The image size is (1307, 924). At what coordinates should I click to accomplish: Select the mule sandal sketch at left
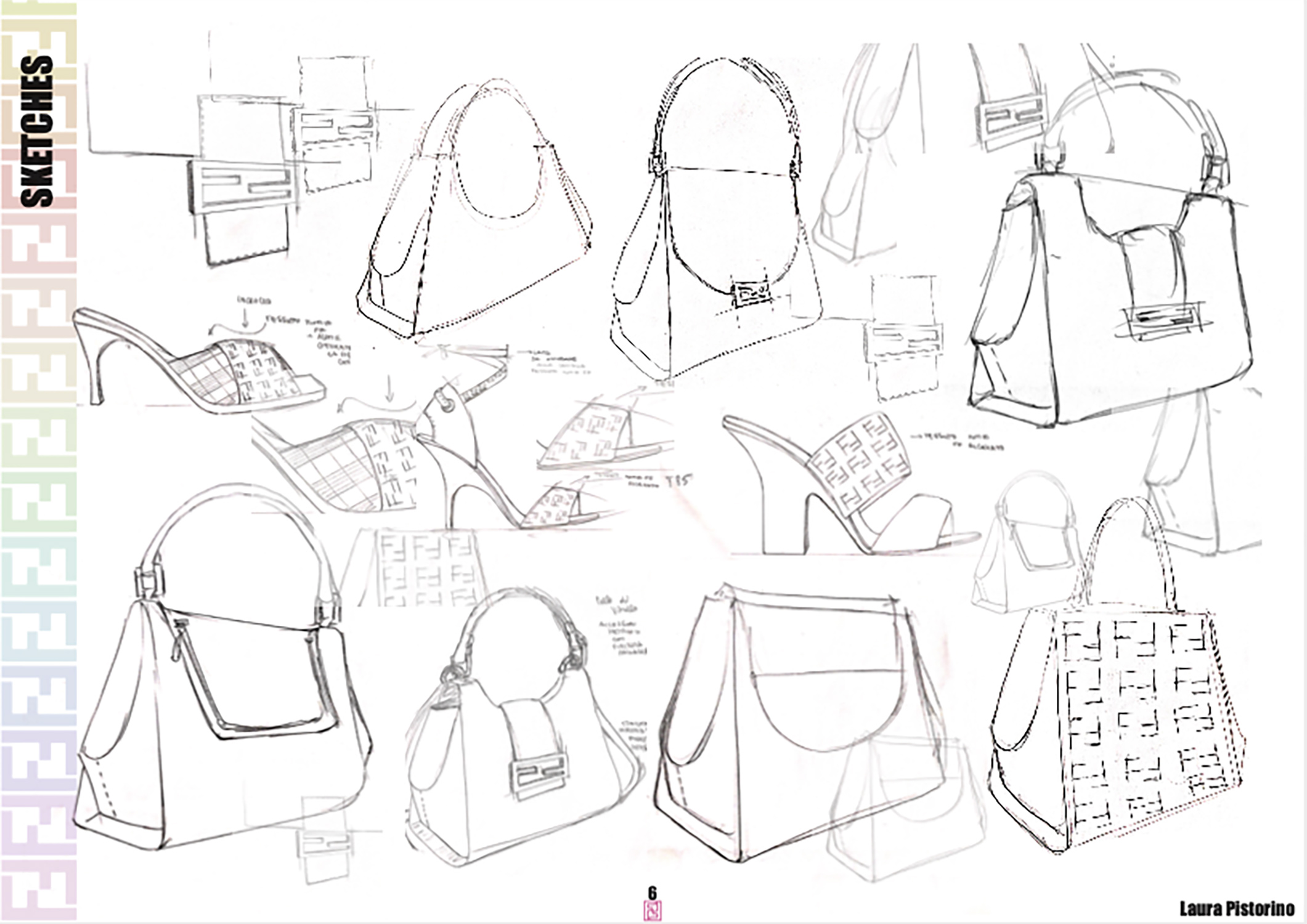(199, 360)
